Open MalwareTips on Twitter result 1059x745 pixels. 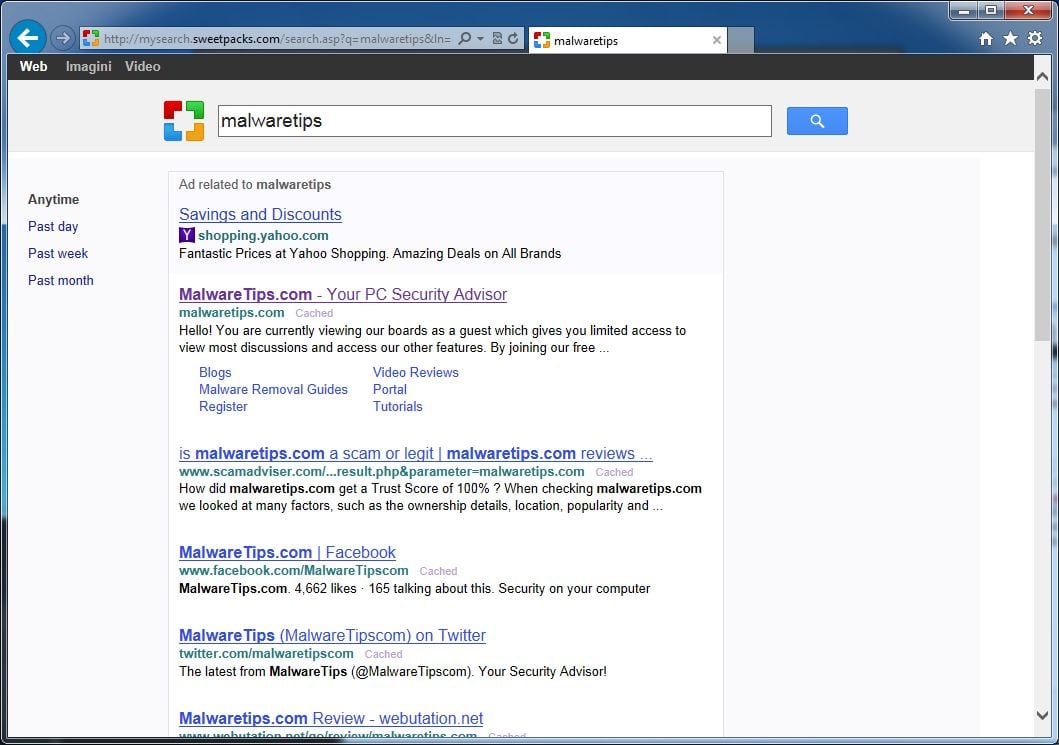point(332,636)
